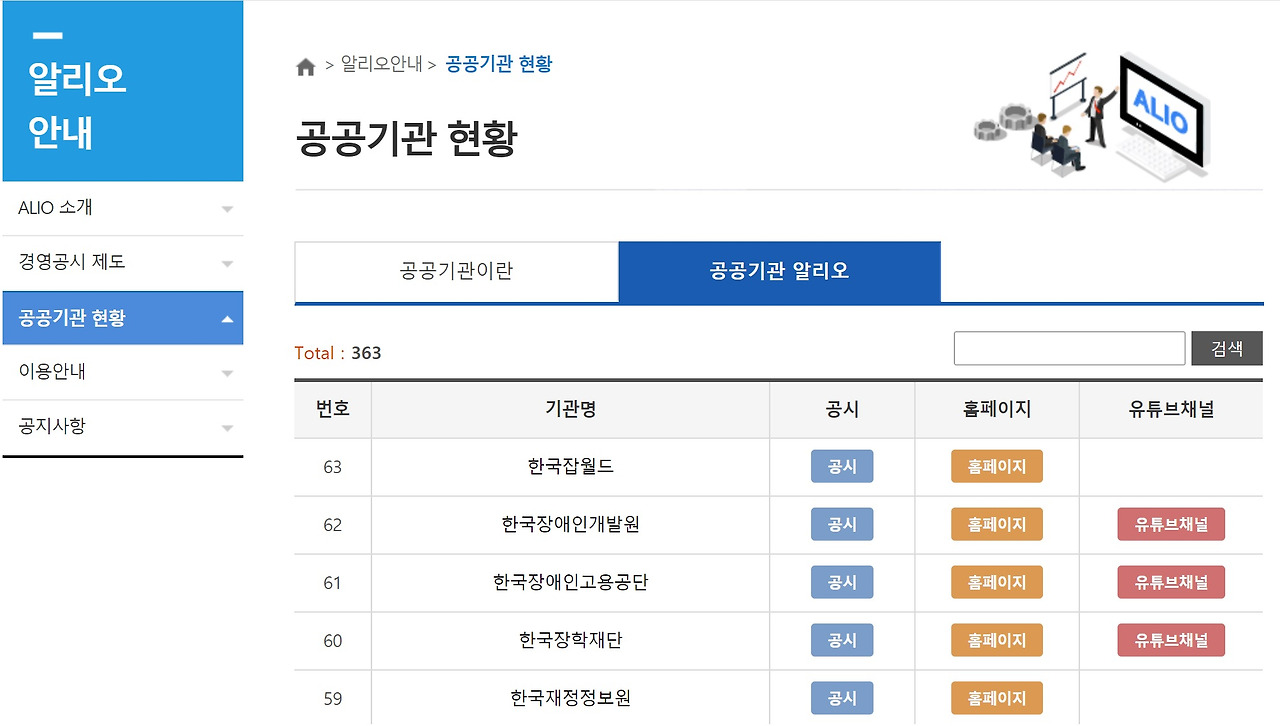Screen dimensions: 1280x726
Task: Click 공공기관 현황 breadcrumb link
Action: [499, 65]
